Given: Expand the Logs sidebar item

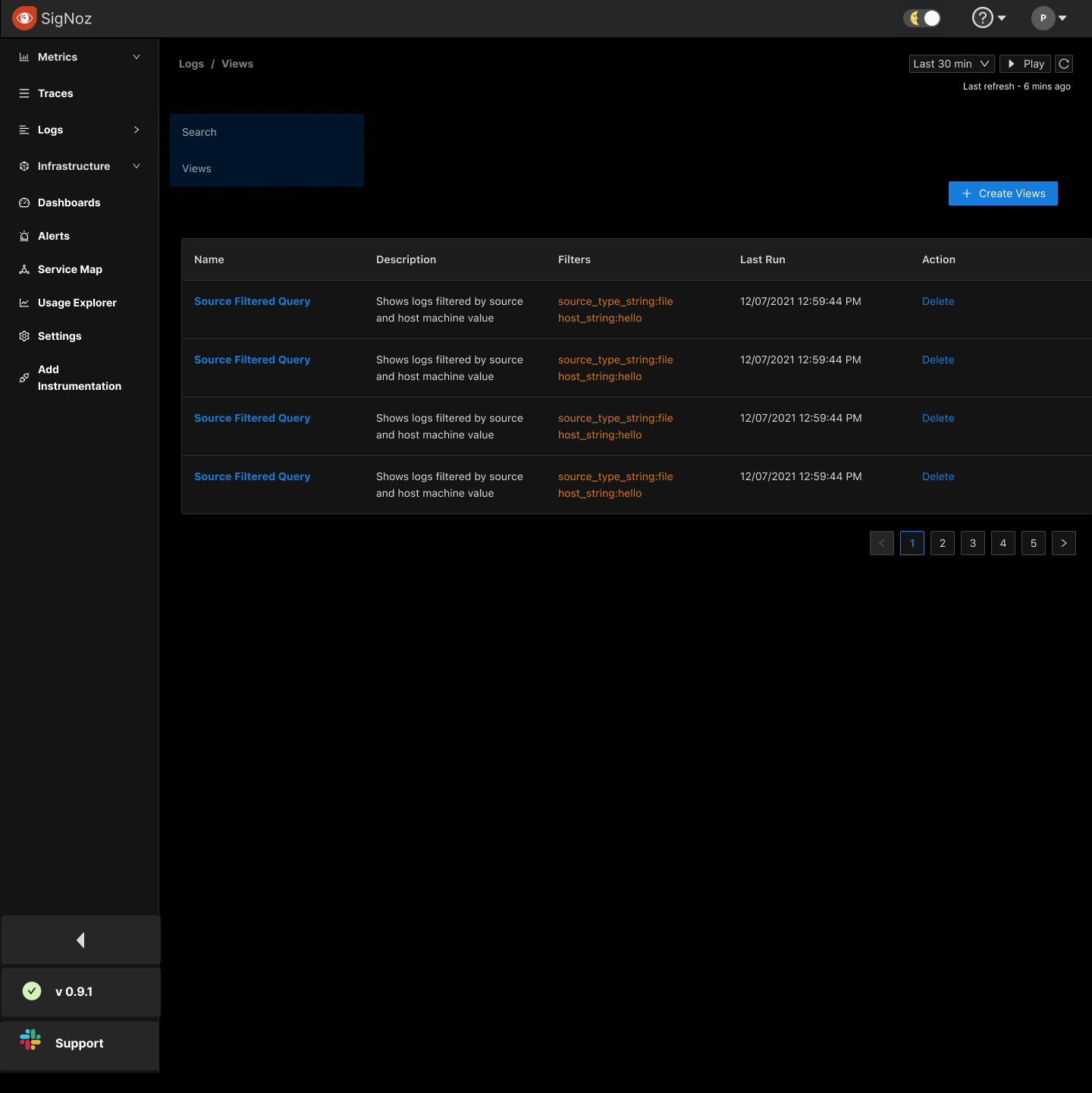Looking at the screenshot, I should coord(136,130).
